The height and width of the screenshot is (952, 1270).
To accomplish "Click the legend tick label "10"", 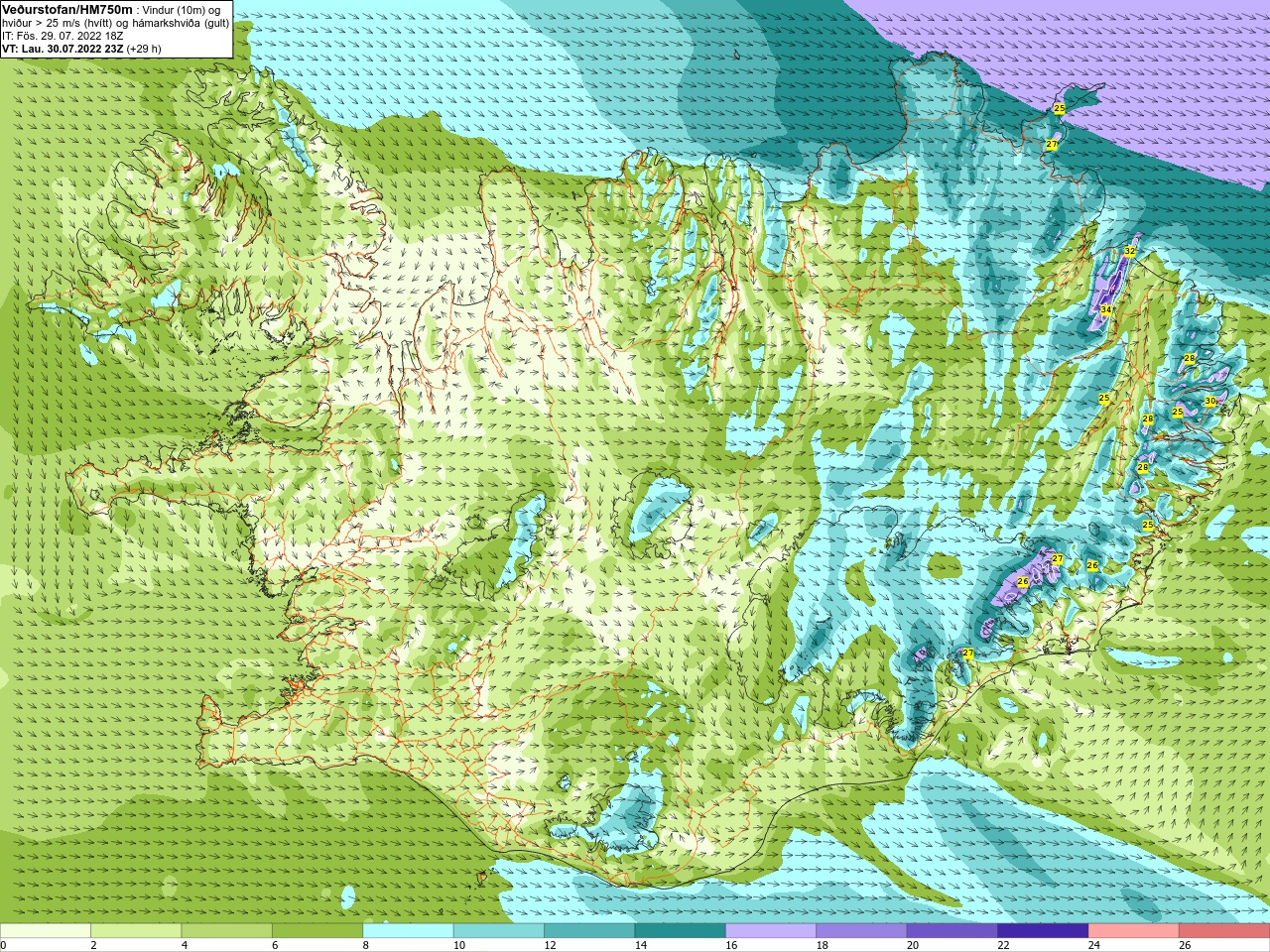I will (458, 945).
